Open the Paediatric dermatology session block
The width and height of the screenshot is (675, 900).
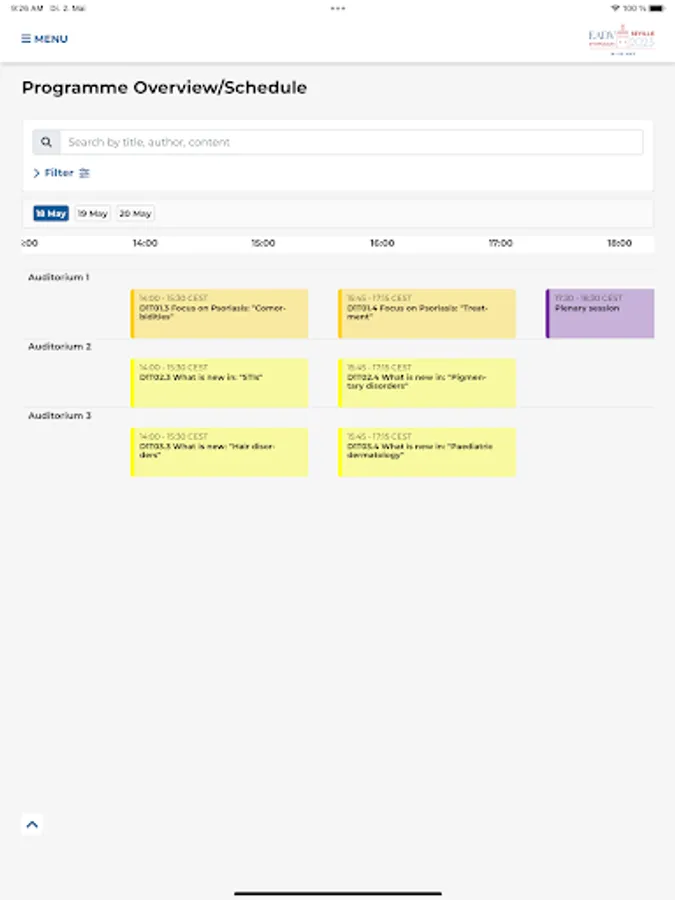click(x=427, y=451)
